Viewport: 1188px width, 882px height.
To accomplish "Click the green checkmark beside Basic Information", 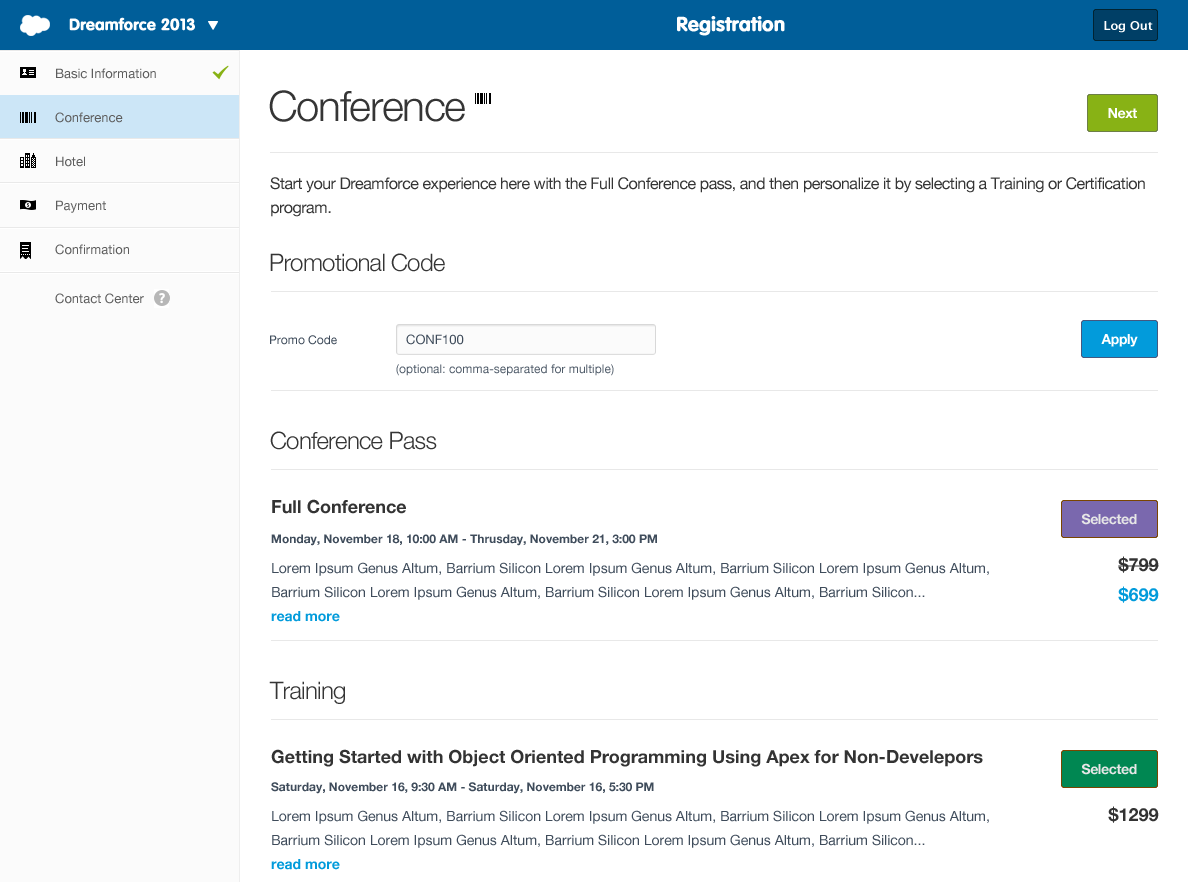I will tap(220, 73).
